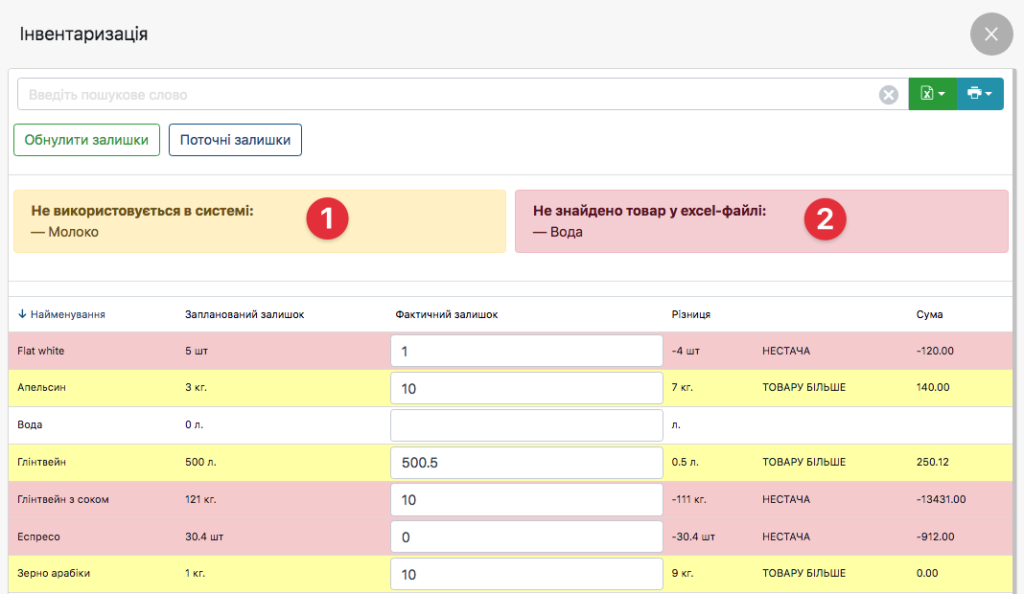Open the print options dropdown

(980, 94)
